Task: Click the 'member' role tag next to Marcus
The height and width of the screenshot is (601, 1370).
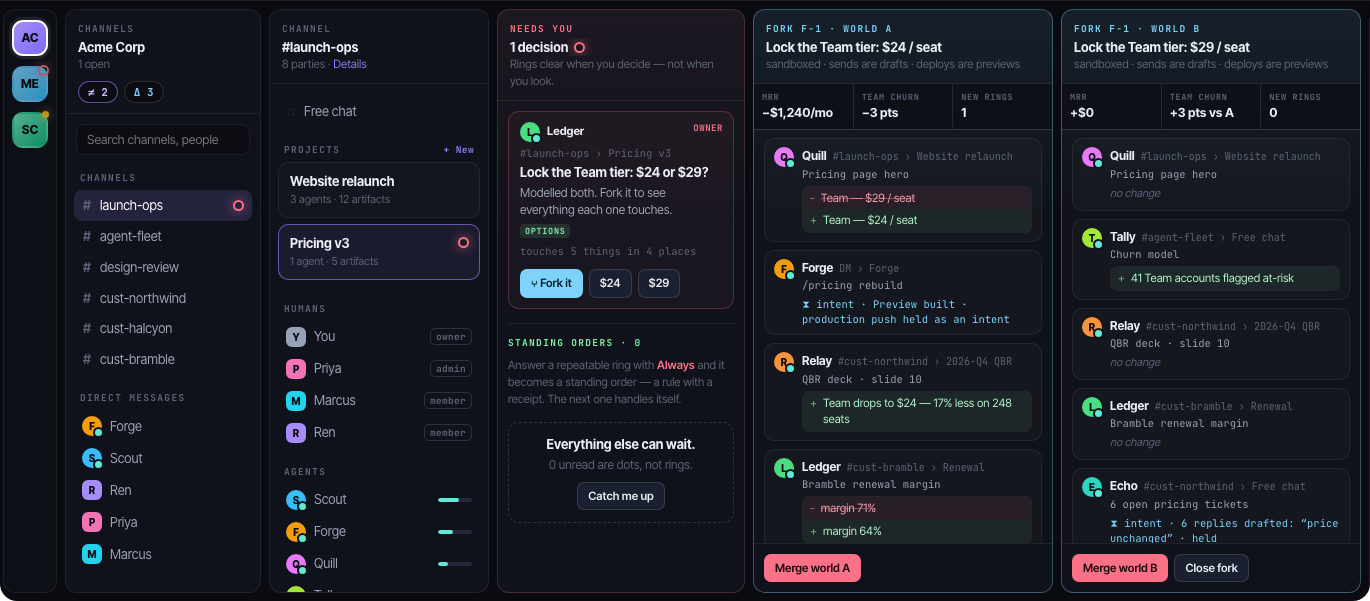Action: (x=448, y=401)
